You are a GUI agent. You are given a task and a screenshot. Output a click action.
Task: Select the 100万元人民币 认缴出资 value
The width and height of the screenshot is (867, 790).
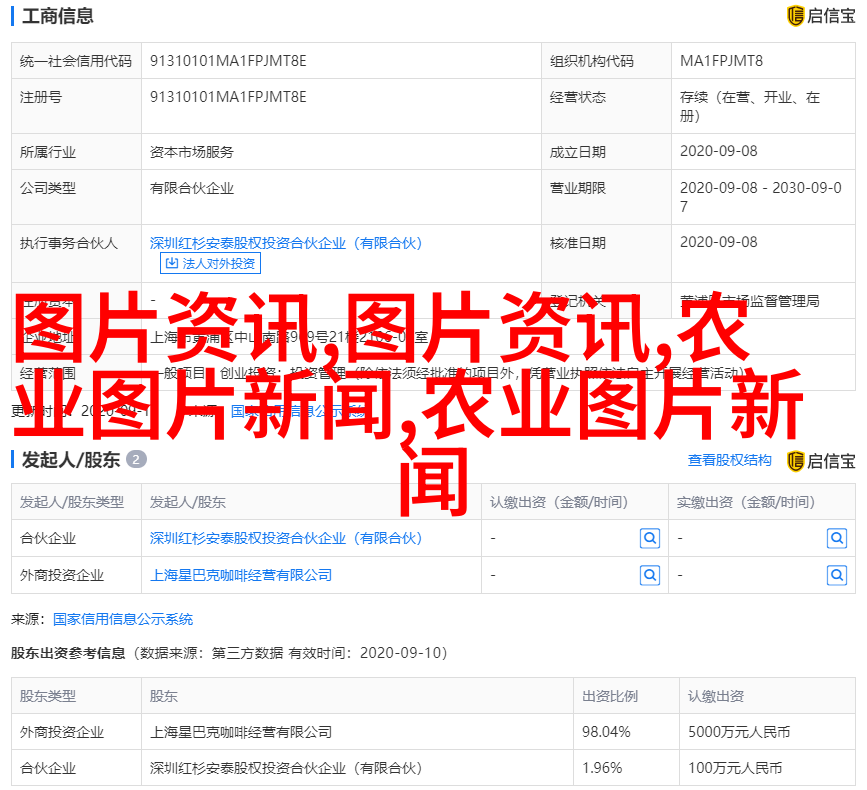pos(735,768)
